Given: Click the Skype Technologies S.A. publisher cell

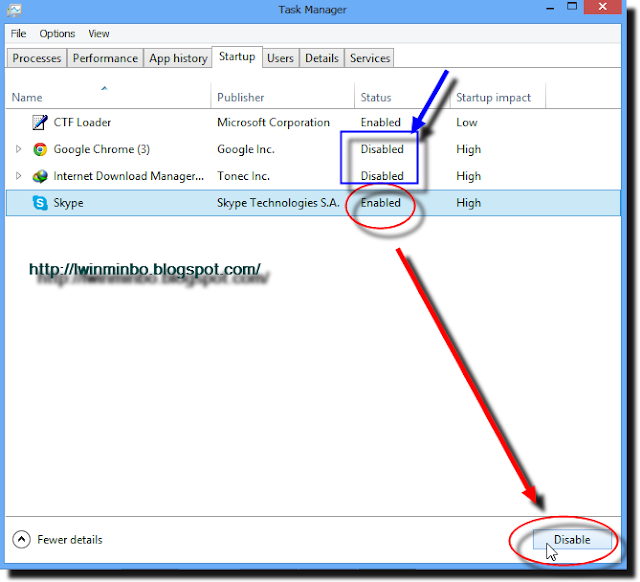Looking at the screenshot, I should coord(278,203).
